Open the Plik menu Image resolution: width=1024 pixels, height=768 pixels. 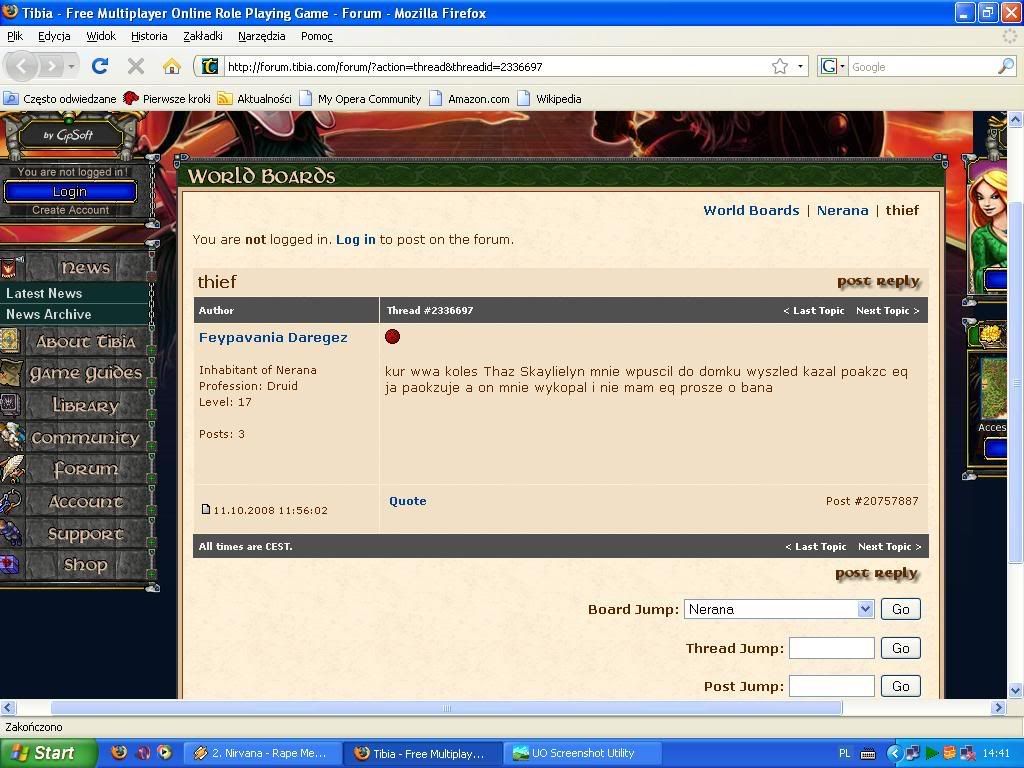pos(15,36)
